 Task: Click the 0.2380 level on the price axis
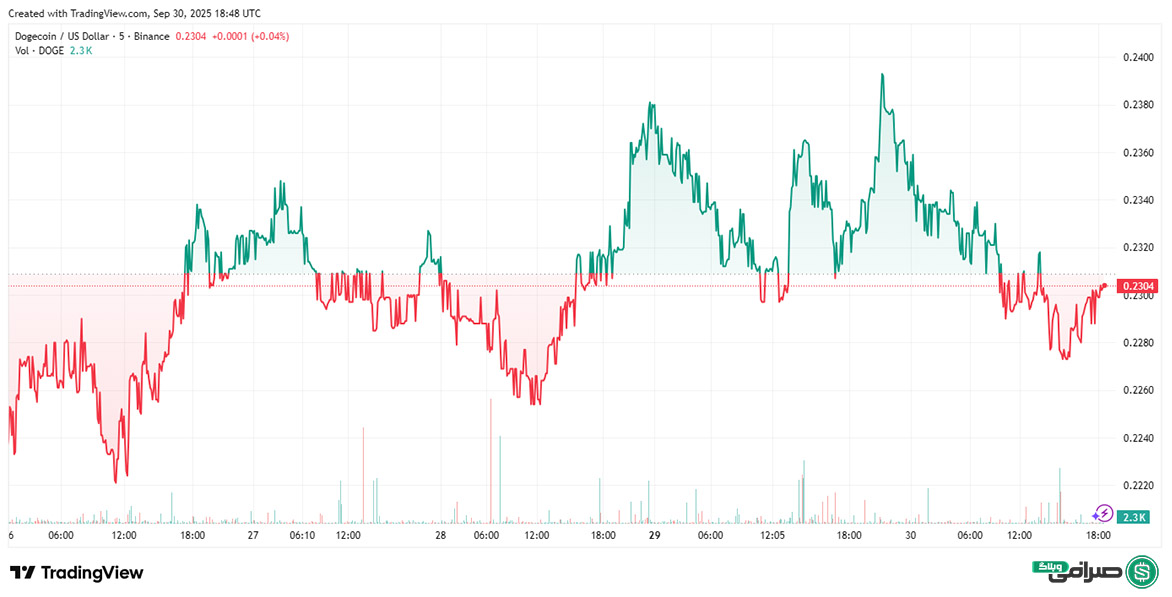coord(1137,105)
